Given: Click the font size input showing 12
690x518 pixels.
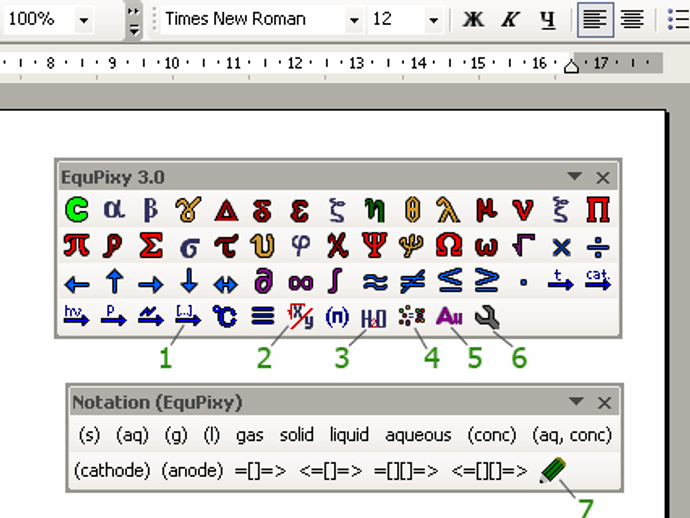Looking at the screenshot, I should coord(396,20).
